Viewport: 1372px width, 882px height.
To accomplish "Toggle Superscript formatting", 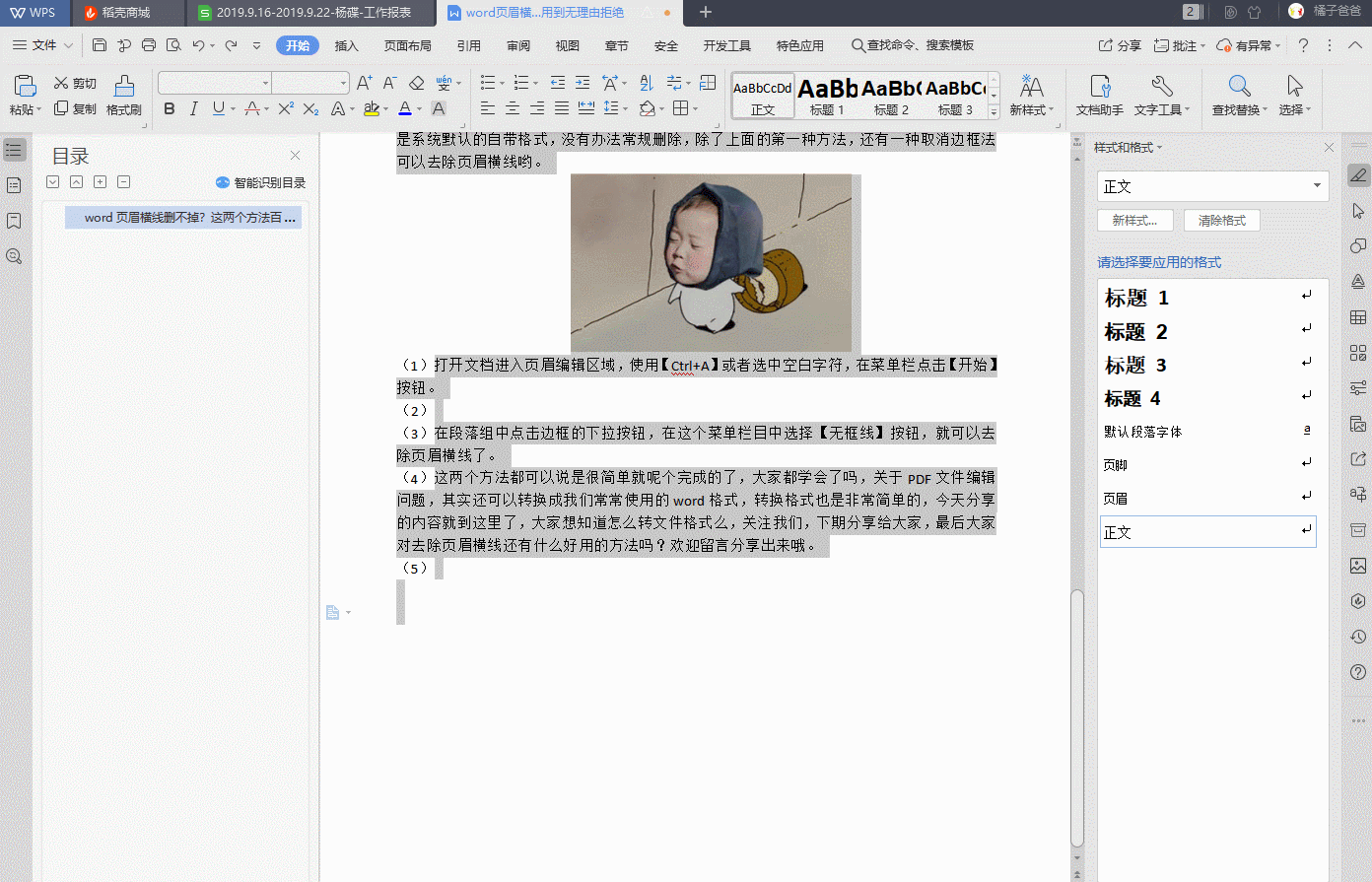I will tap(286, 108).
